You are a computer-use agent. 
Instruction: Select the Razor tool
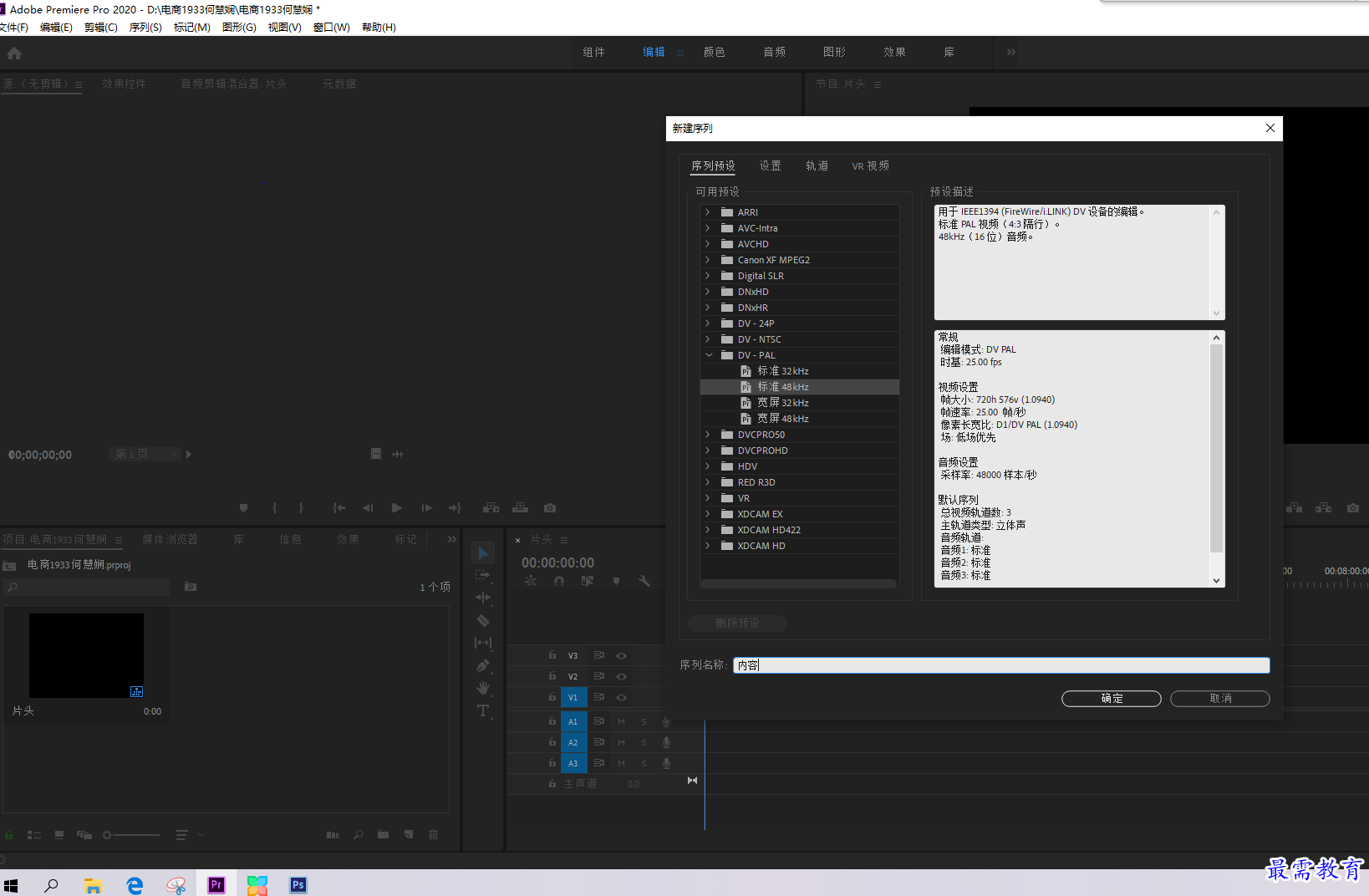tap(483, 620)
